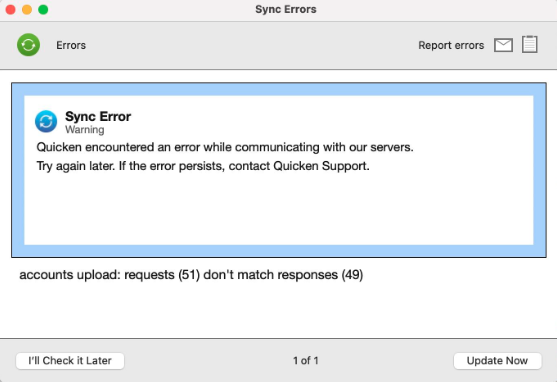557x382 pixels.
Task: Select the Sync Error heading
Action: point(98,116)
